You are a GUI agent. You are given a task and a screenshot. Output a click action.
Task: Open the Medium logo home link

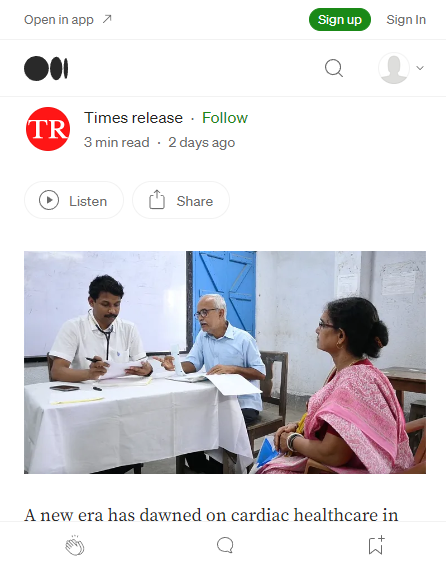pos(46,68)
